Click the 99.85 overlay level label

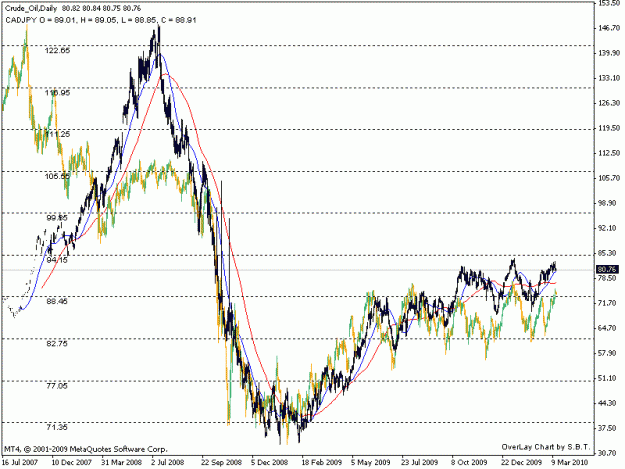point(58,218)
